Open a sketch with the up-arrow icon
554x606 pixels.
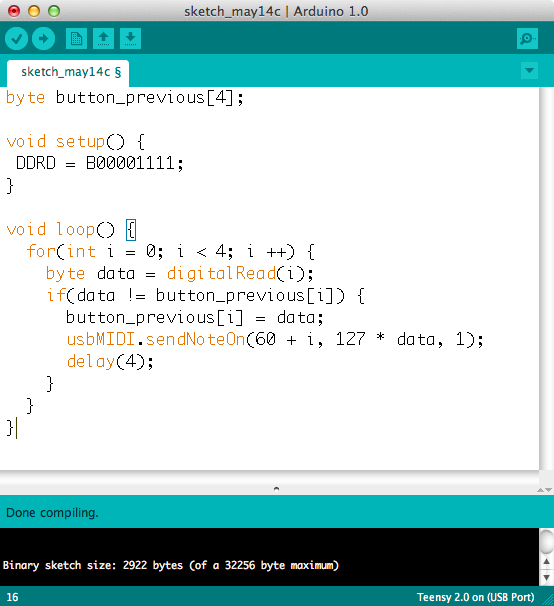pyautogui.click(x=103, y=39)
